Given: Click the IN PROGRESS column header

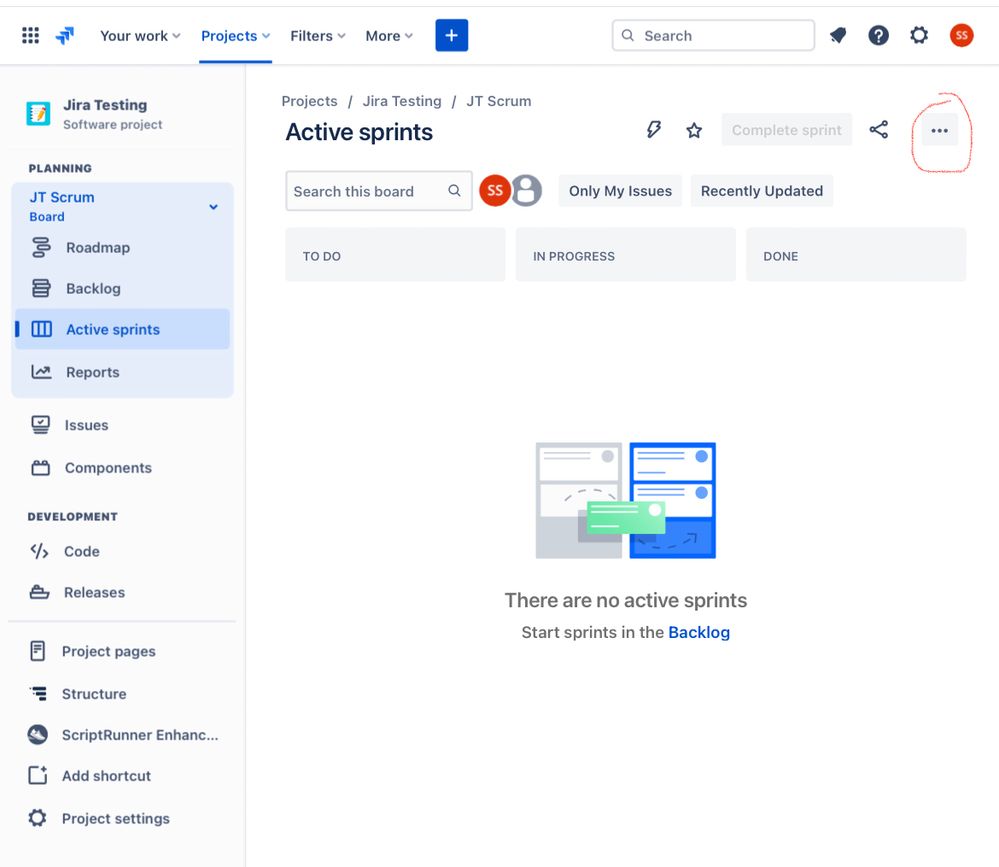Looking at the screenshot, I should pyautogui.click(x=626, y=255).
